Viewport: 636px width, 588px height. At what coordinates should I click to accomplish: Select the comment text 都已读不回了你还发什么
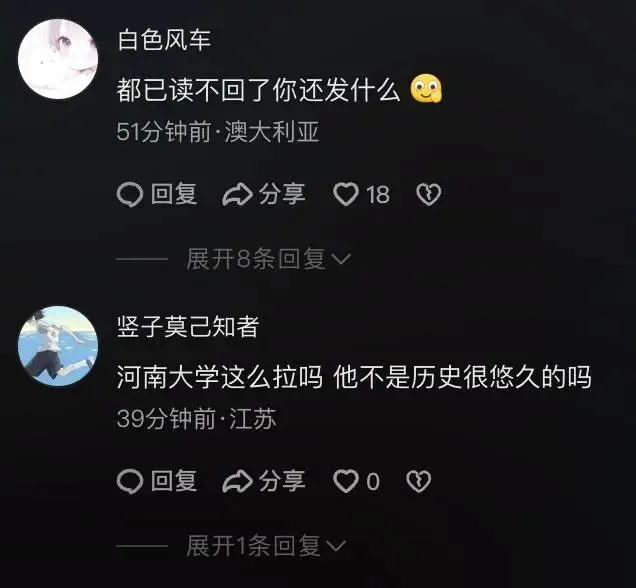tap(258, 90)
